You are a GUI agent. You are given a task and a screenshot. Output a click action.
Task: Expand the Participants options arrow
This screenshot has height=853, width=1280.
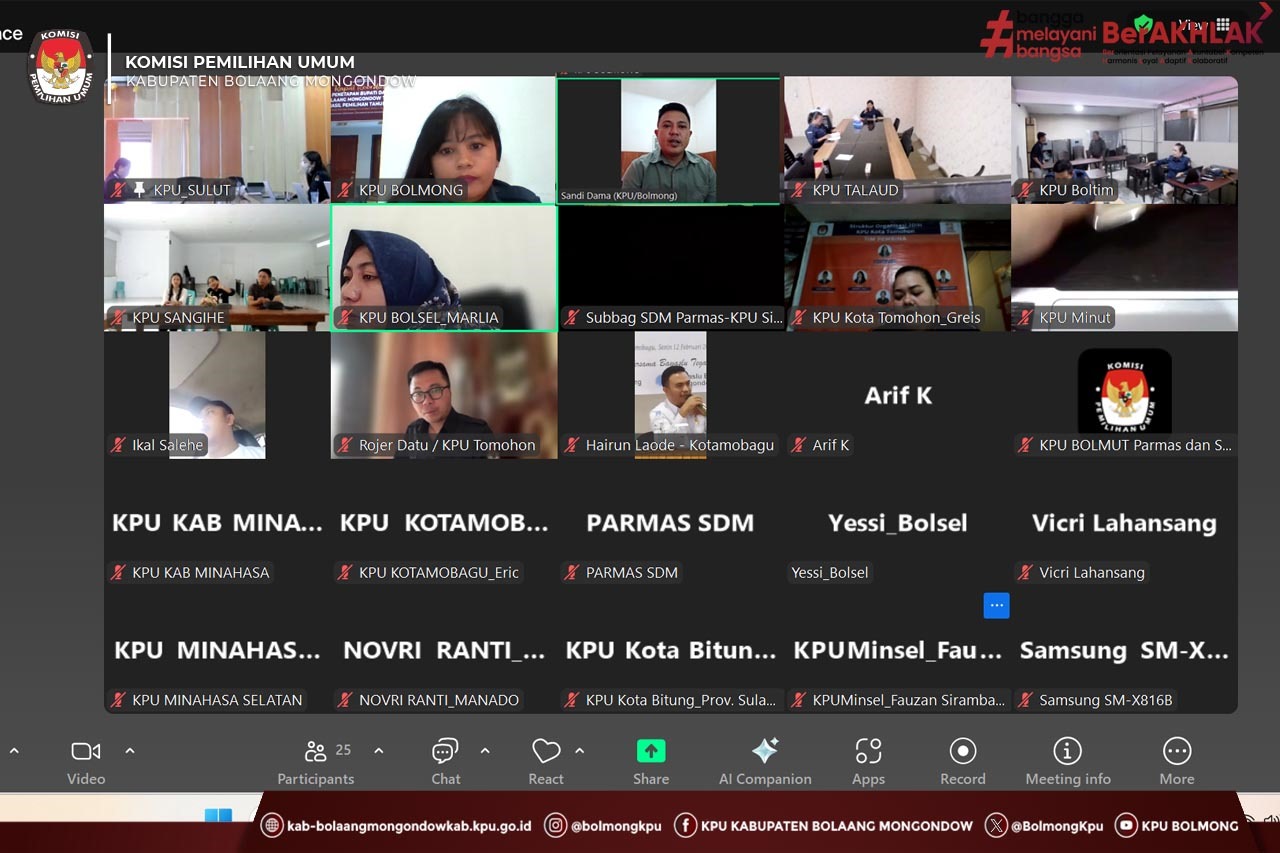pyautogui.click(x=379, y=750)
